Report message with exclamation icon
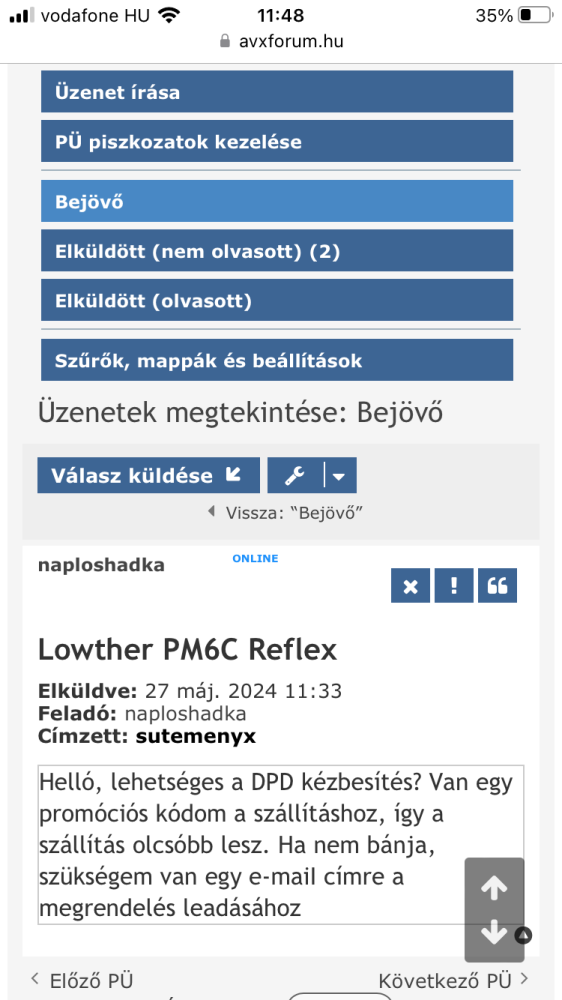This screenshot has height=1000, width=562. click(454, 585)
